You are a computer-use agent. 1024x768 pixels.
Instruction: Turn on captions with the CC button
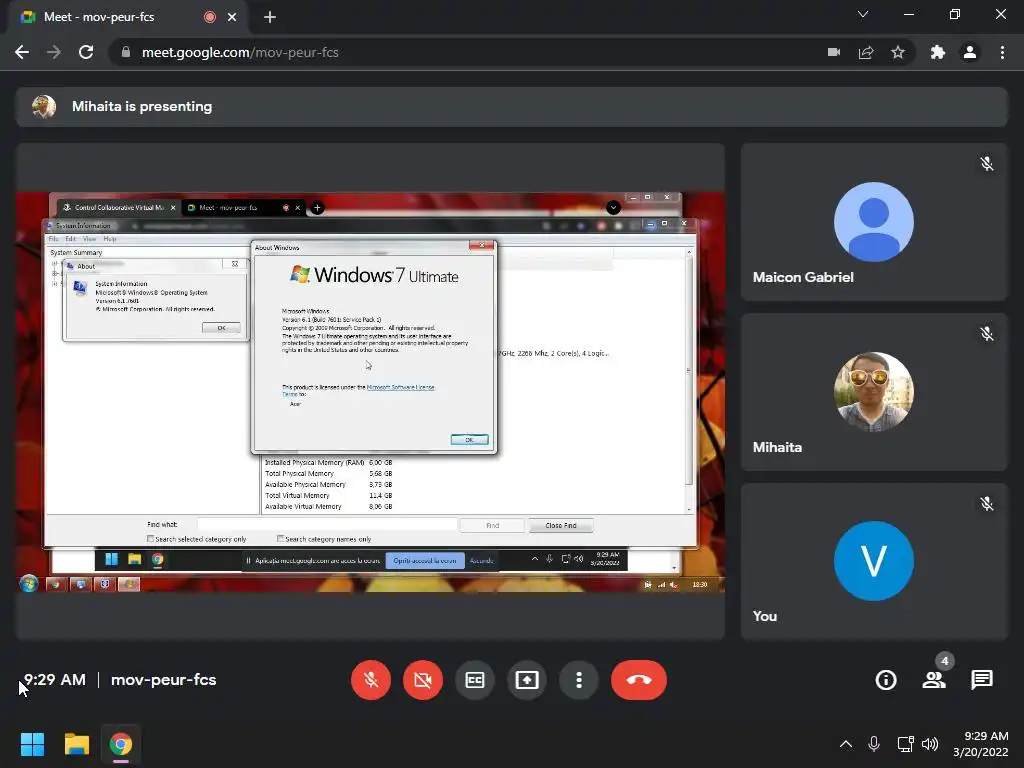click(x=475, y=680)
